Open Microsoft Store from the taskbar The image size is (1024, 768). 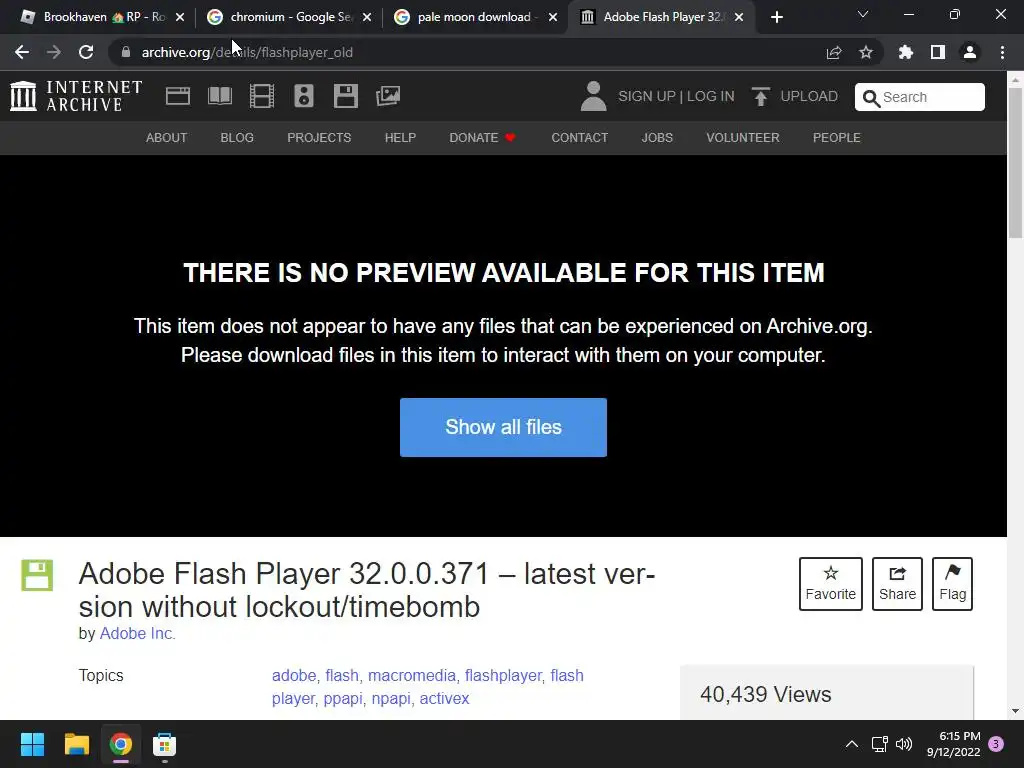pos(165,744)
